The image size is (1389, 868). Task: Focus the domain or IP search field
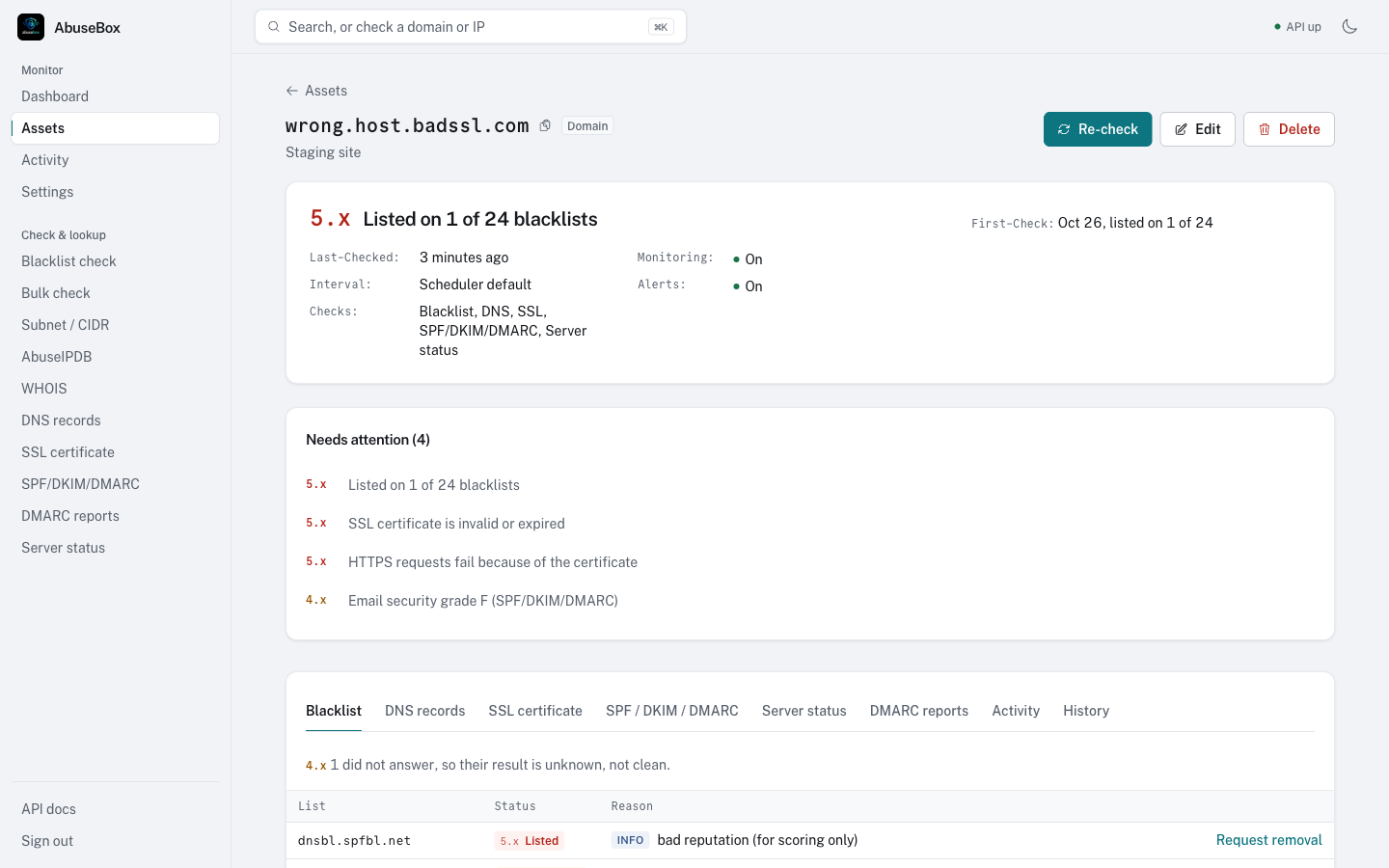(x=471, y=27)
